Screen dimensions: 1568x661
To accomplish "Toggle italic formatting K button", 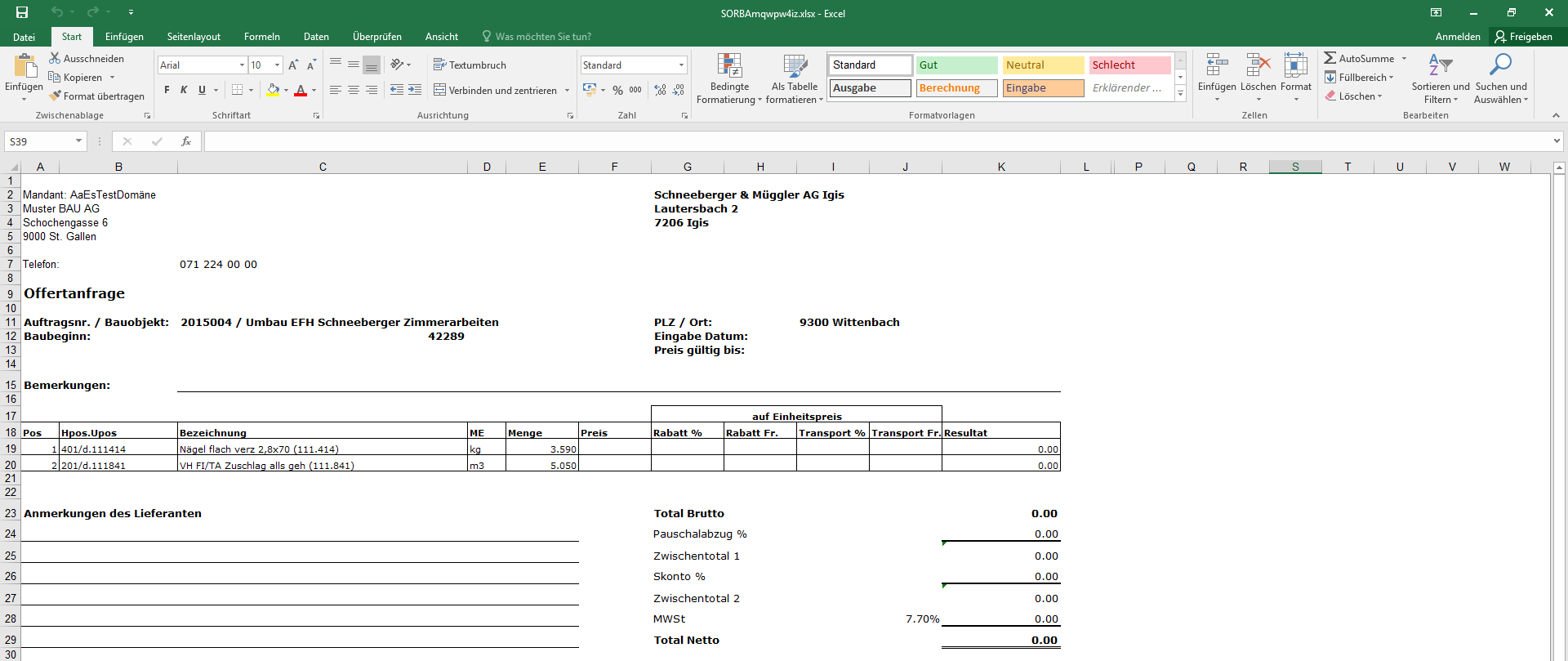I will [x=184, y=90].
